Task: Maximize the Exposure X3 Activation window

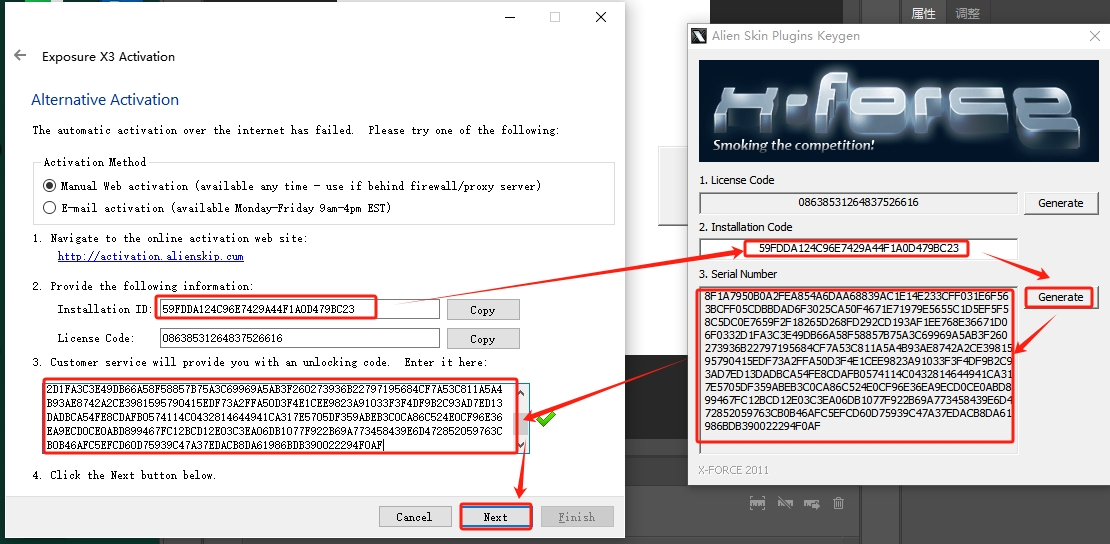Action: click(x=555, y=17)
